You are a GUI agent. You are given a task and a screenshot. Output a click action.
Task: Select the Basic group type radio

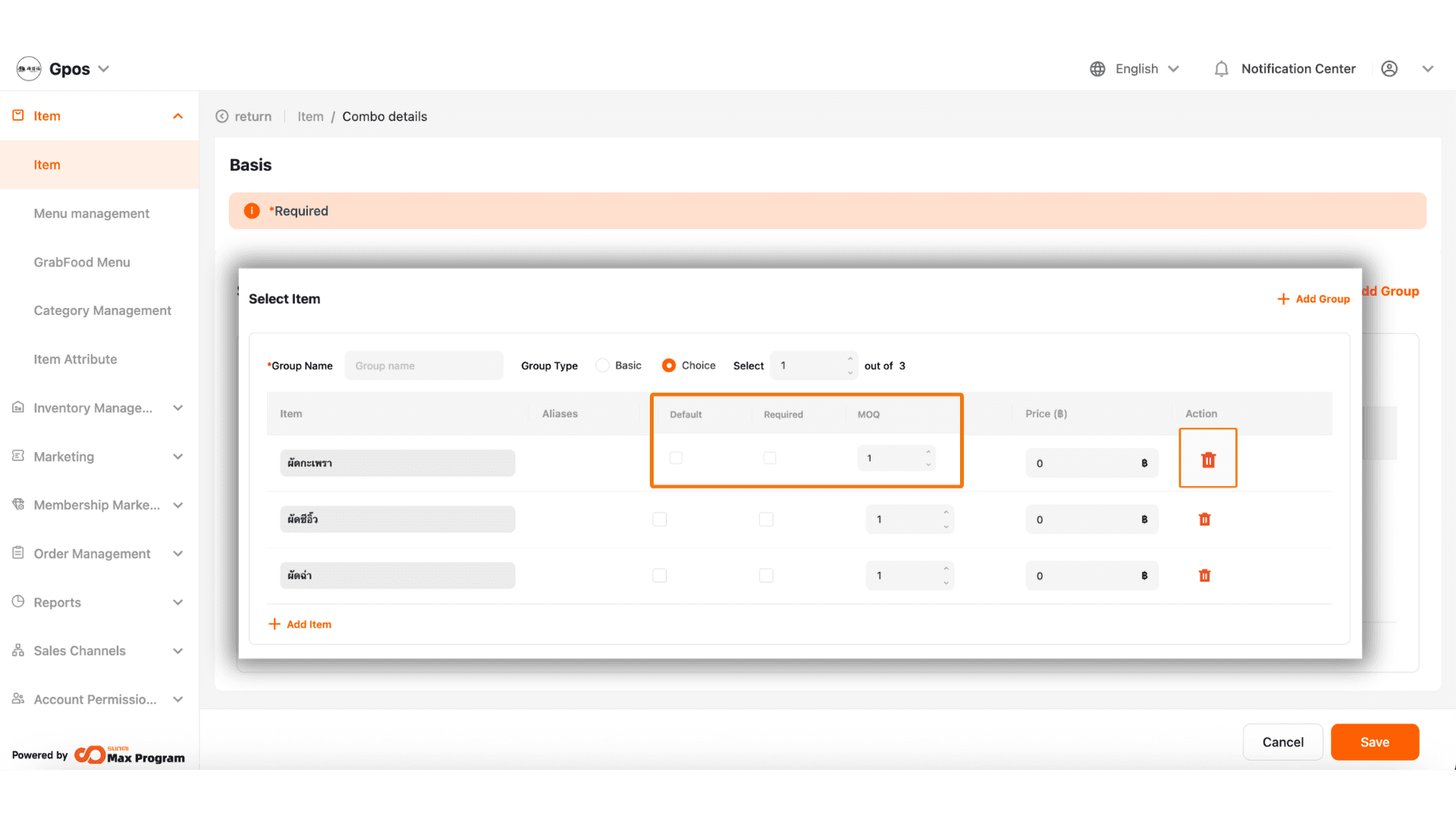point(603,366)
